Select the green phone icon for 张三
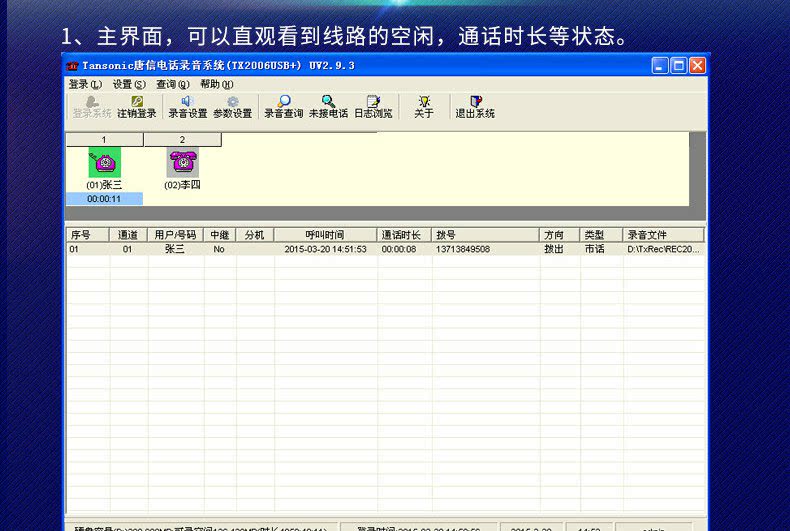The image size is (790, 531). tap(105, 162)
